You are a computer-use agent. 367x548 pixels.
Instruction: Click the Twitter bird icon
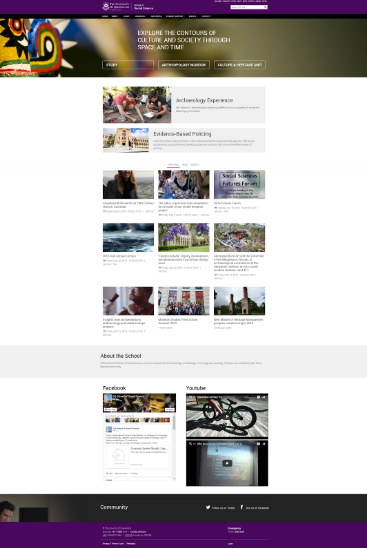(208, 507)
